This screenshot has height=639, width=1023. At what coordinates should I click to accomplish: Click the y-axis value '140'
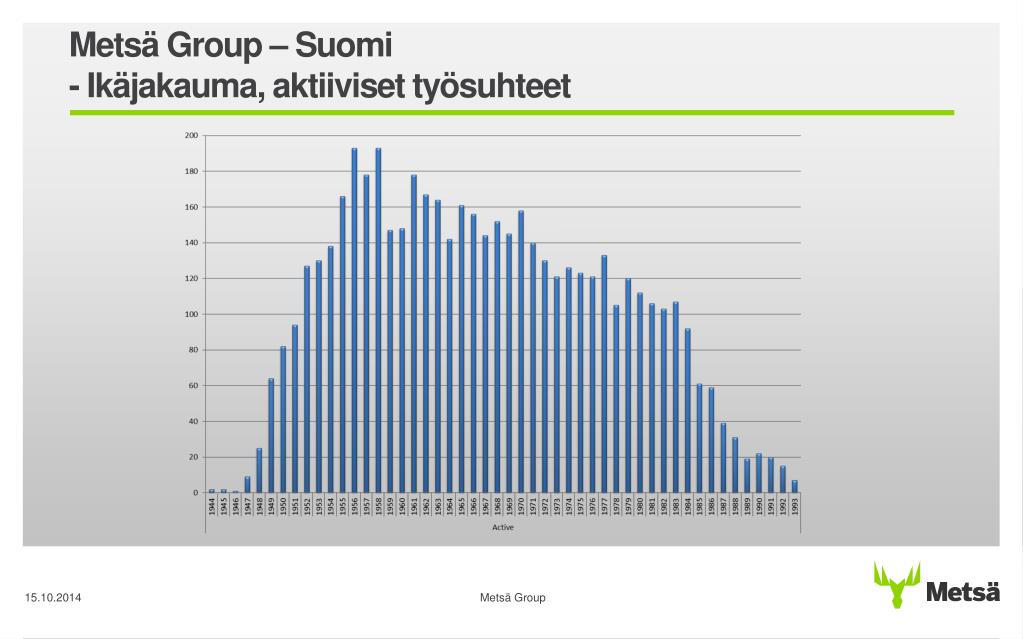click(x=191, y=242)
